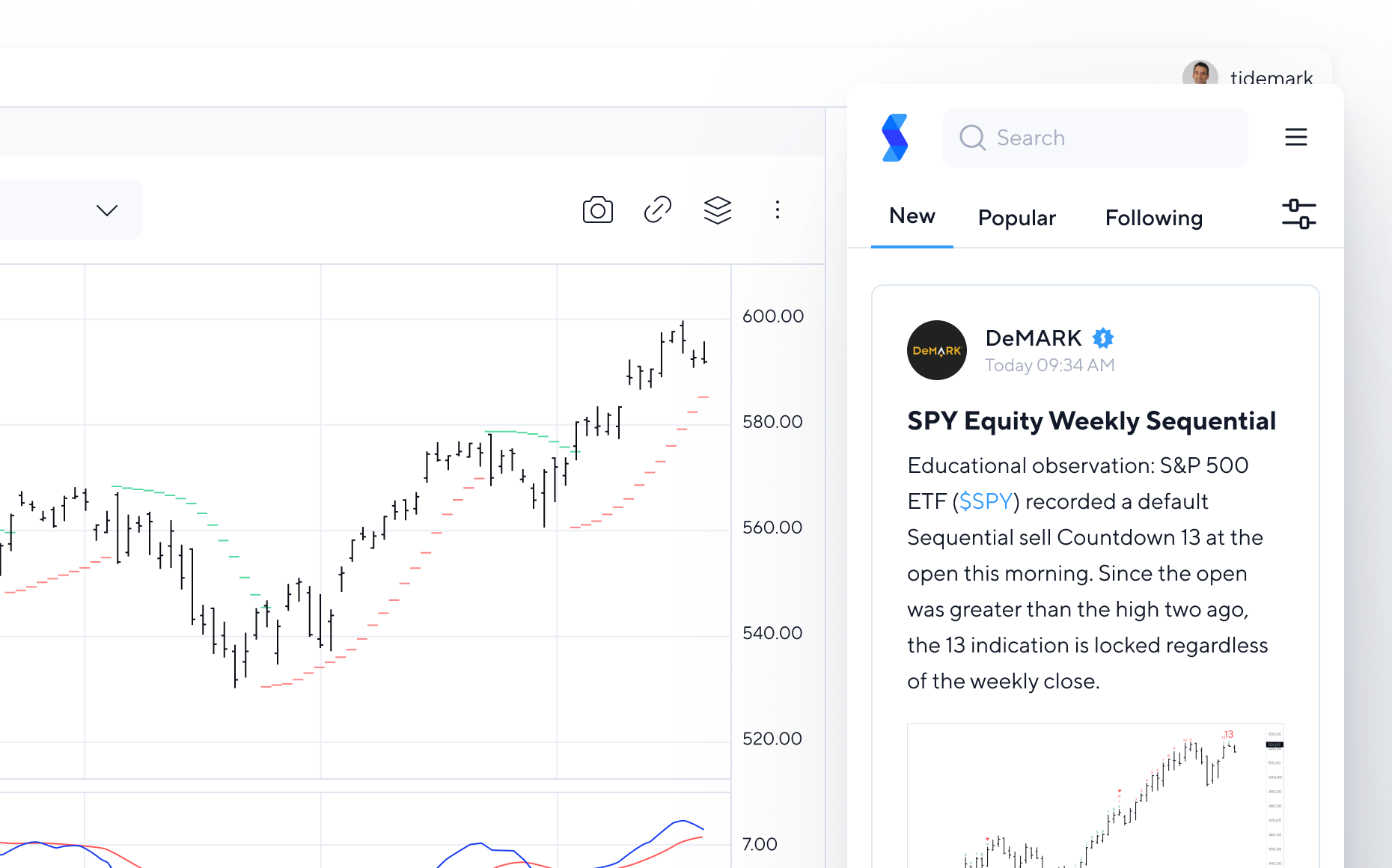
Task: Open the $SPY ticker link
Action: [986, 501]
